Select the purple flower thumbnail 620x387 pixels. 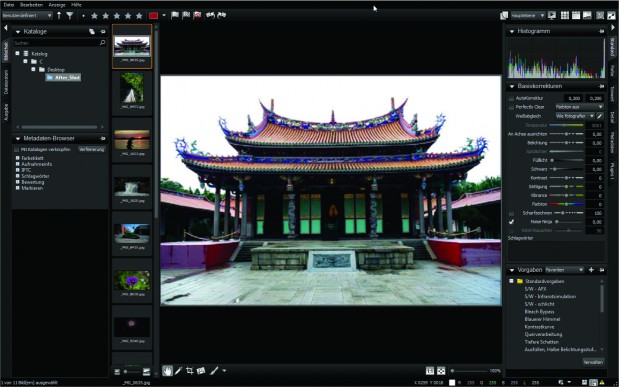[132, 280]
